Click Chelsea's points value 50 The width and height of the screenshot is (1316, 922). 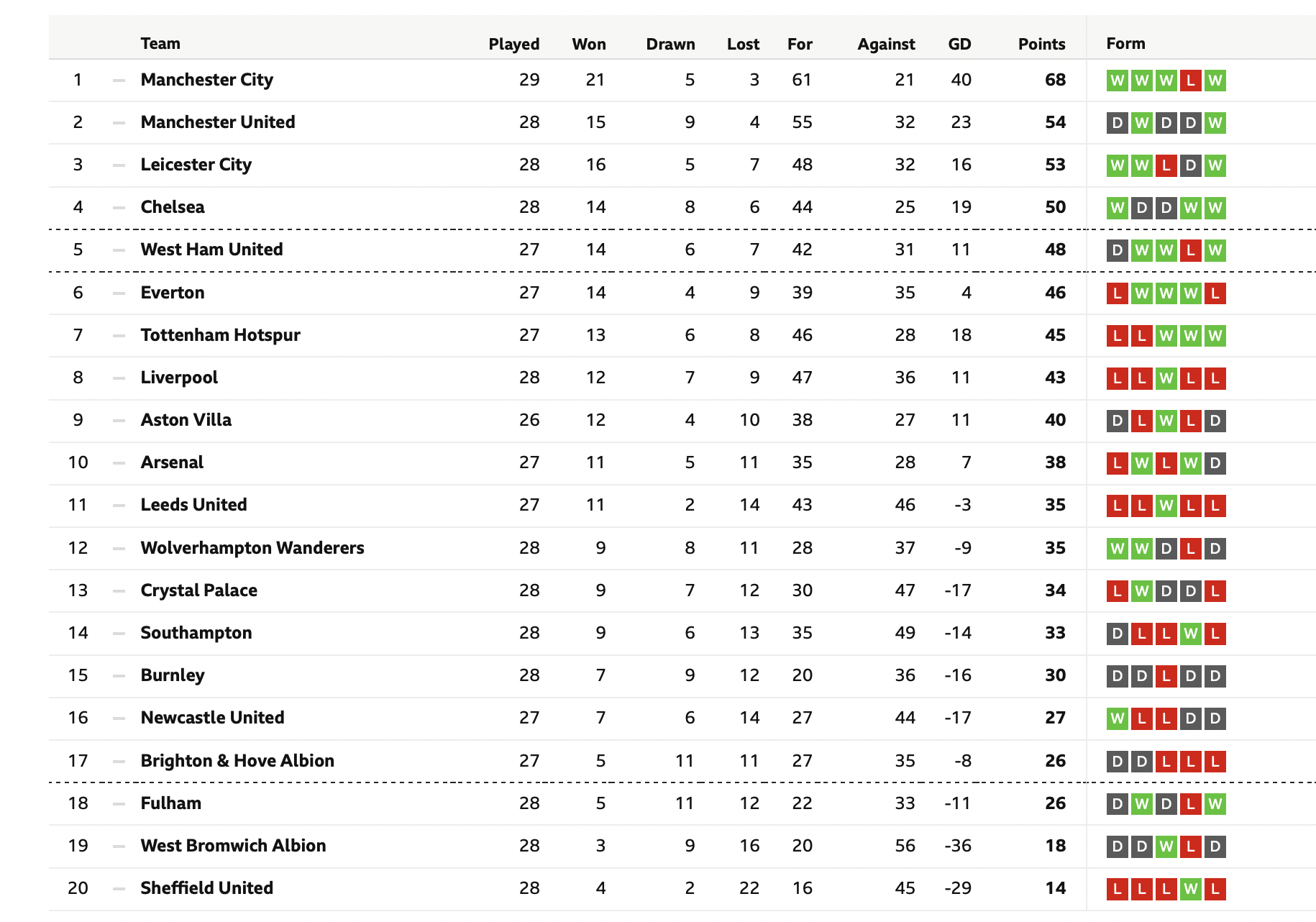coord(1055,207)
